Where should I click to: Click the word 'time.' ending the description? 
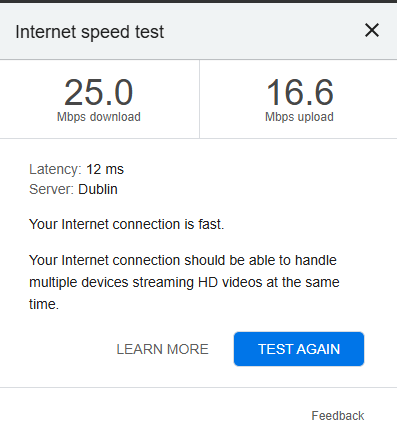44,304
